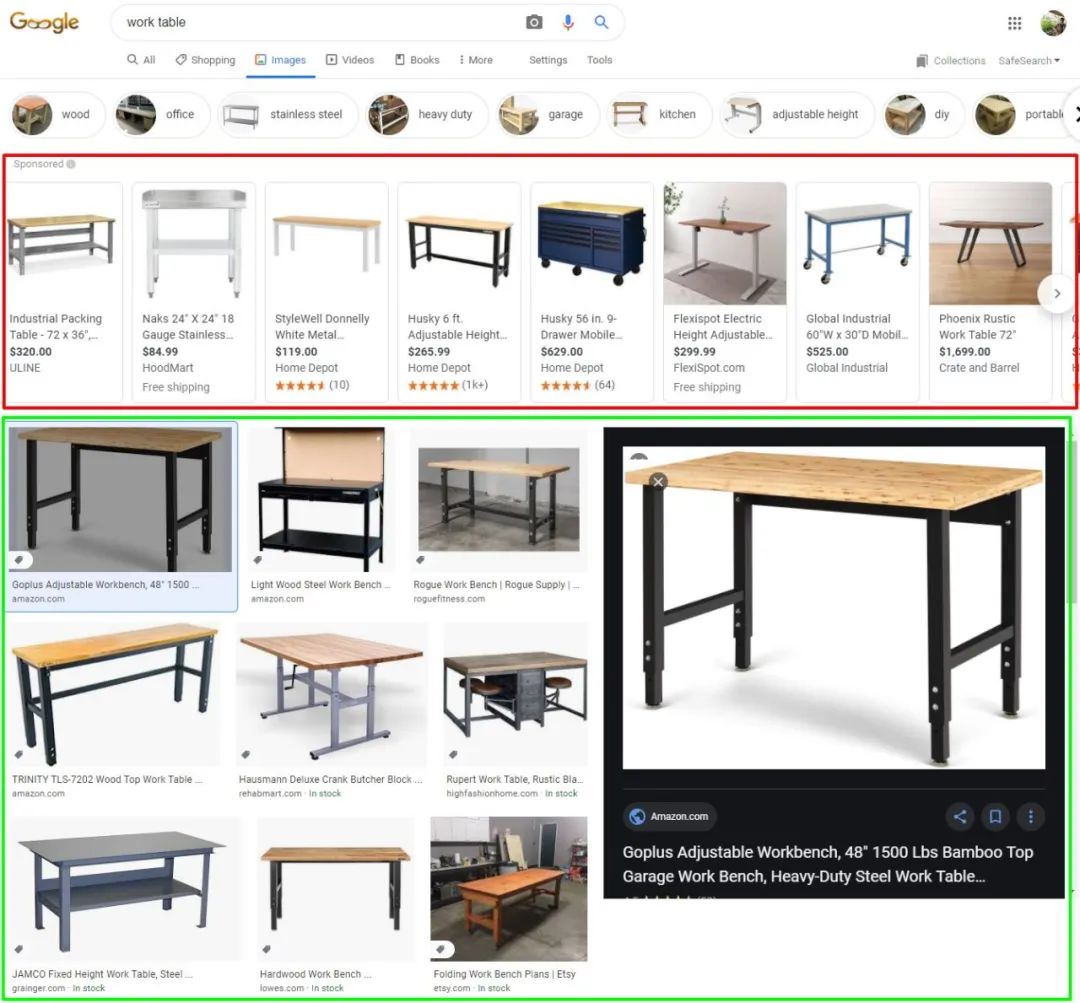Click highfashionhome.com source link
Screen dimensions: 1080x1003
492,794
